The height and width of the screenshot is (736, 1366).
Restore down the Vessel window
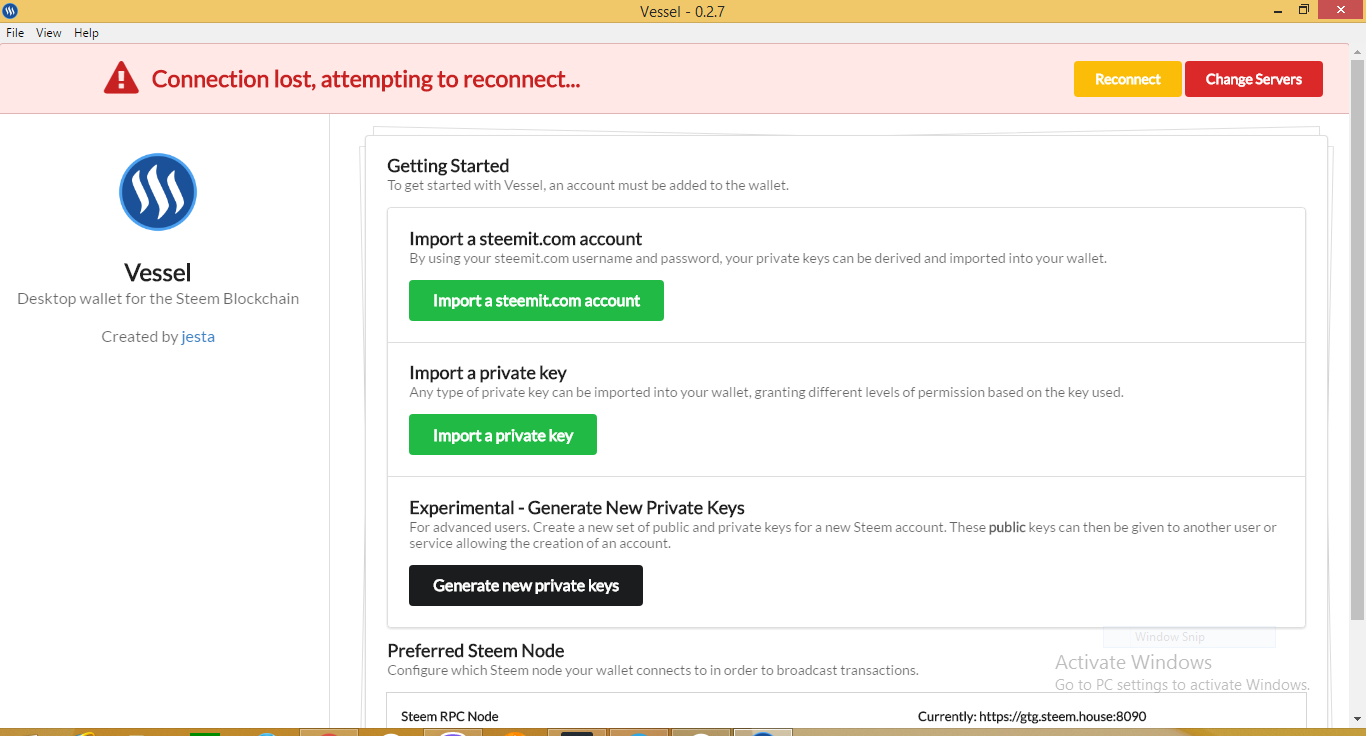click(x=1304, y=9)
